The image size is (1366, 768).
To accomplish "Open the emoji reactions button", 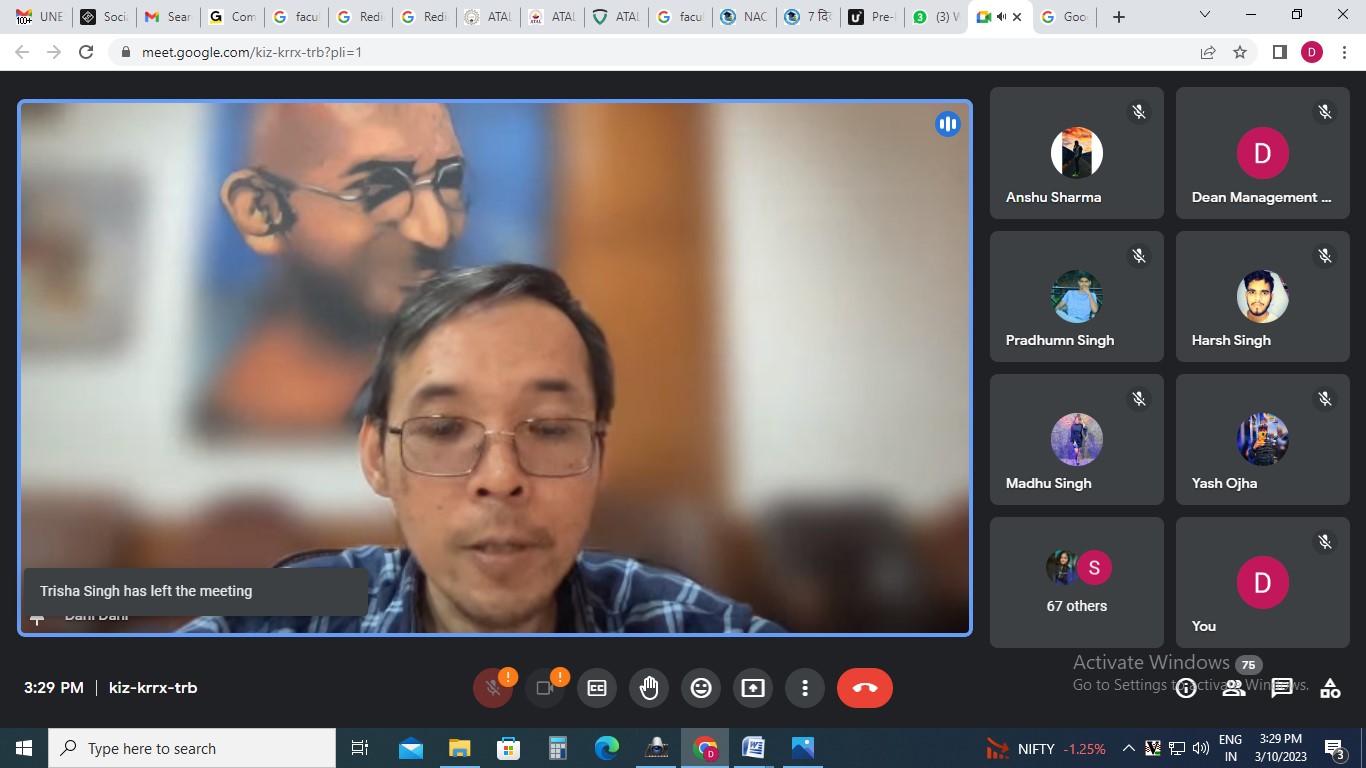I will (x=701, y=688).
